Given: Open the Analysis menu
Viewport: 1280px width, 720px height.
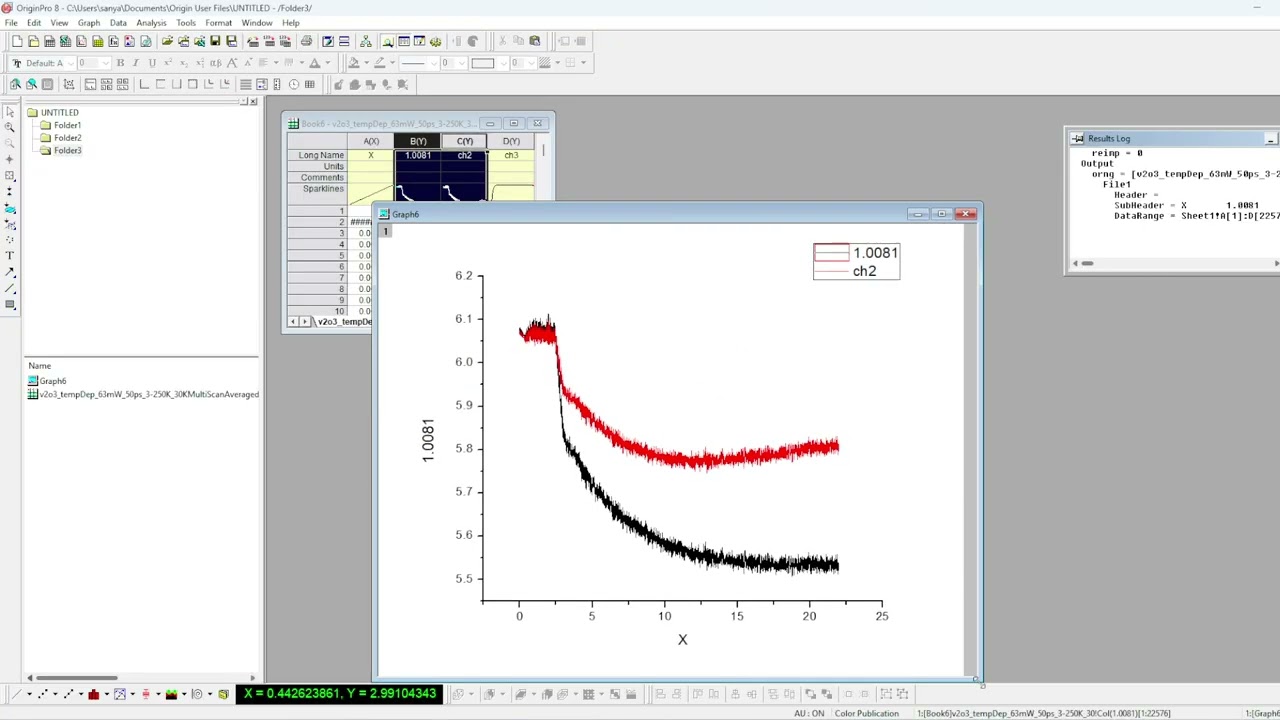Looking at the screenshot, I should point(151,23).
